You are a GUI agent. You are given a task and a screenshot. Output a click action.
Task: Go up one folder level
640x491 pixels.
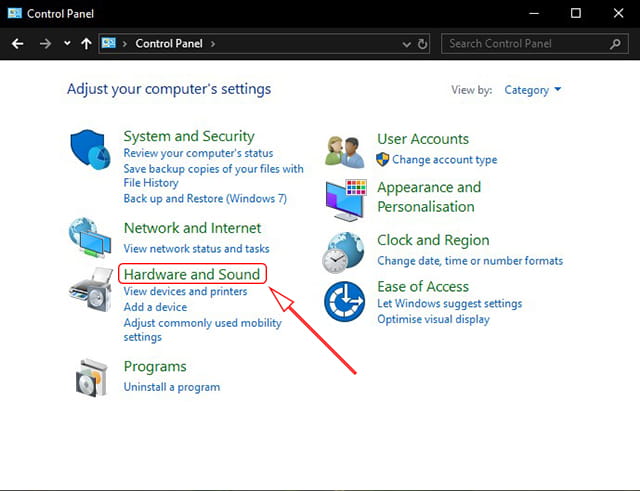(x=86, y=44)
